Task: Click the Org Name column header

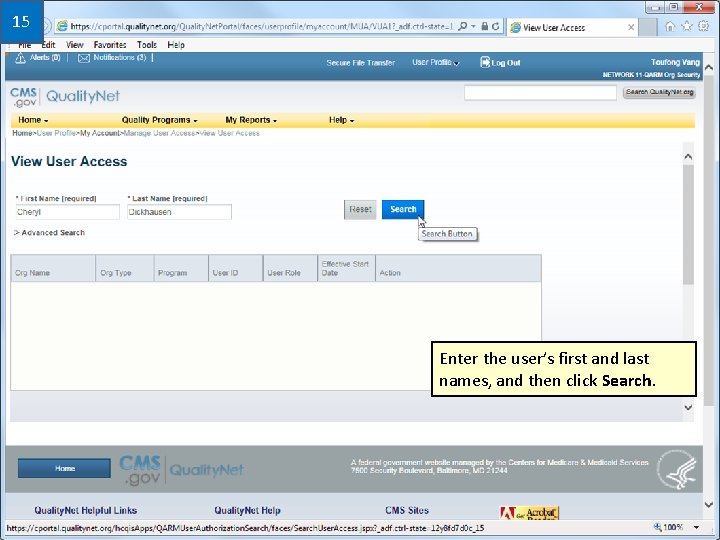Action: [53, 269]
